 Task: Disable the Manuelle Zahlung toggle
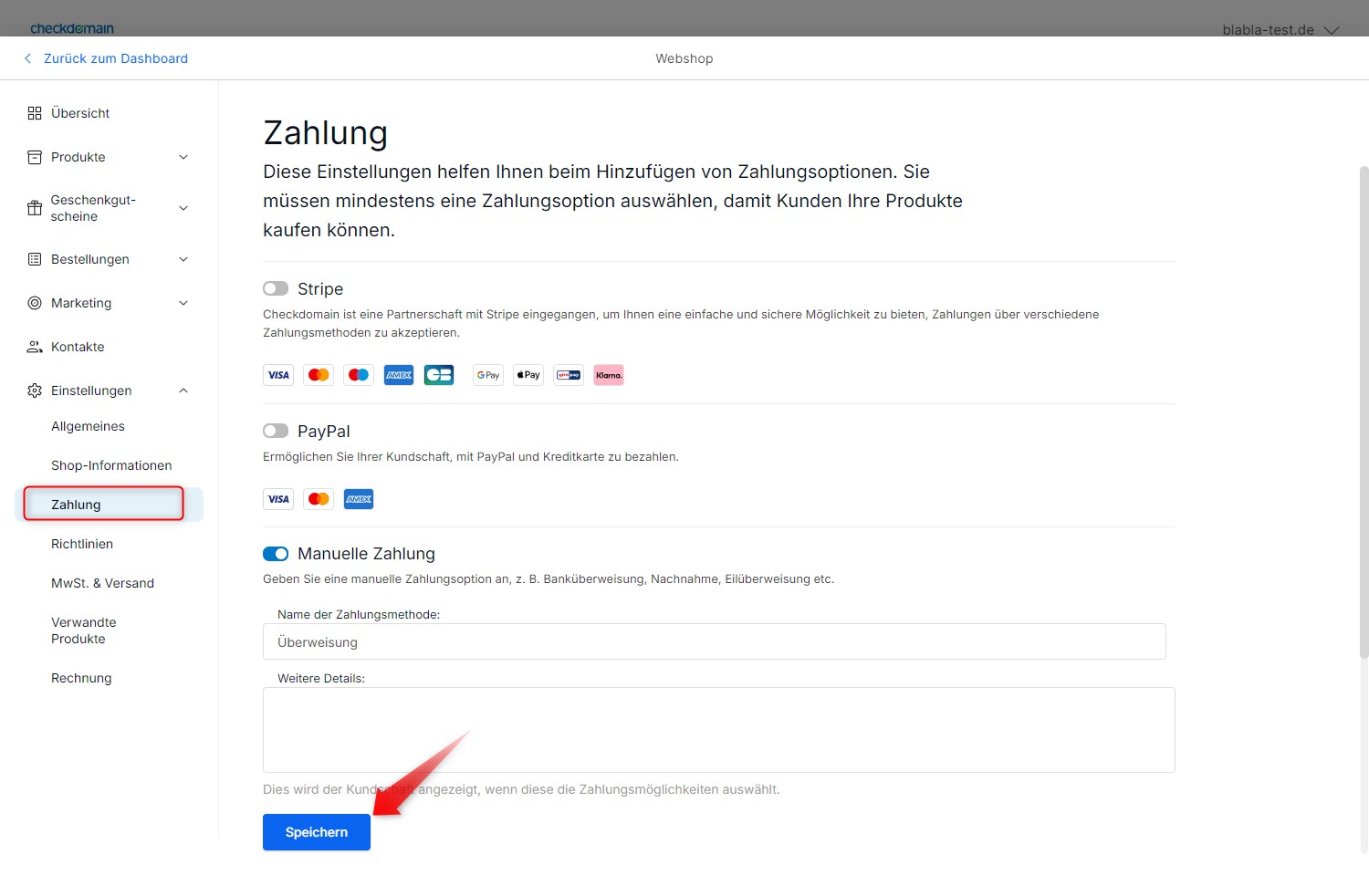(x=276, y=554)
